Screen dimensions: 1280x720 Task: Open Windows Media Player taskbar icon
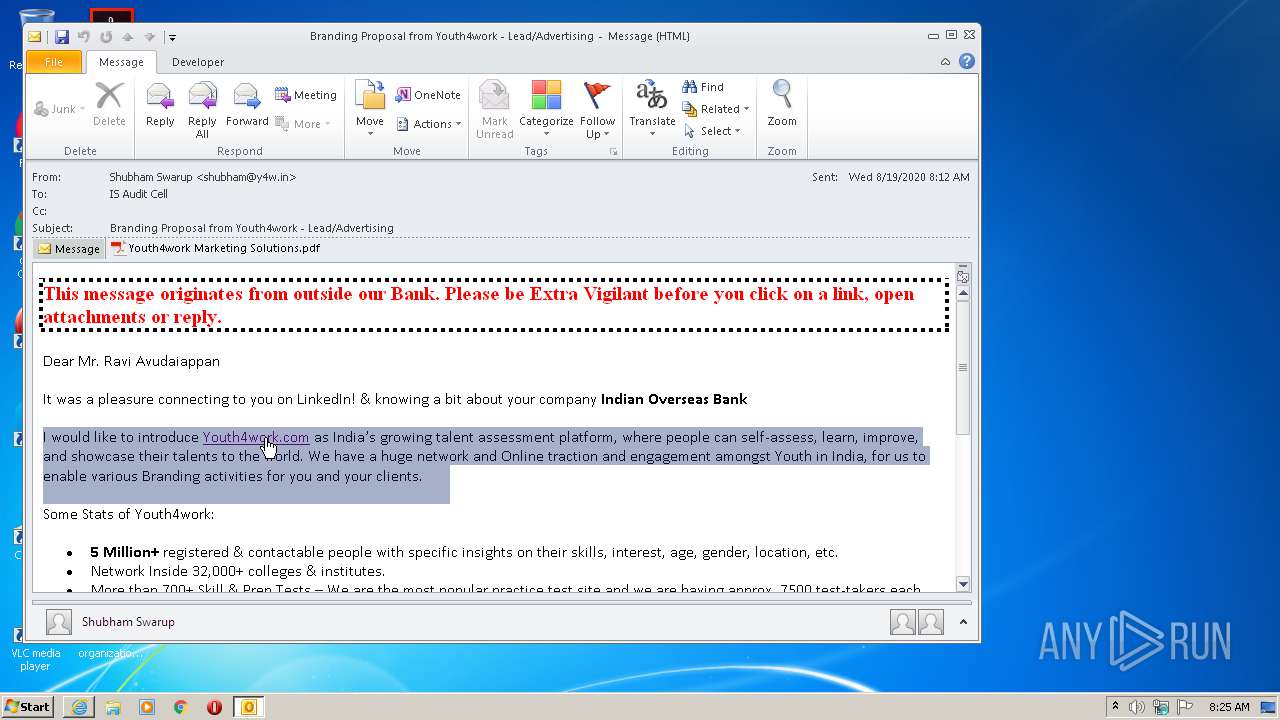(147, 707)
